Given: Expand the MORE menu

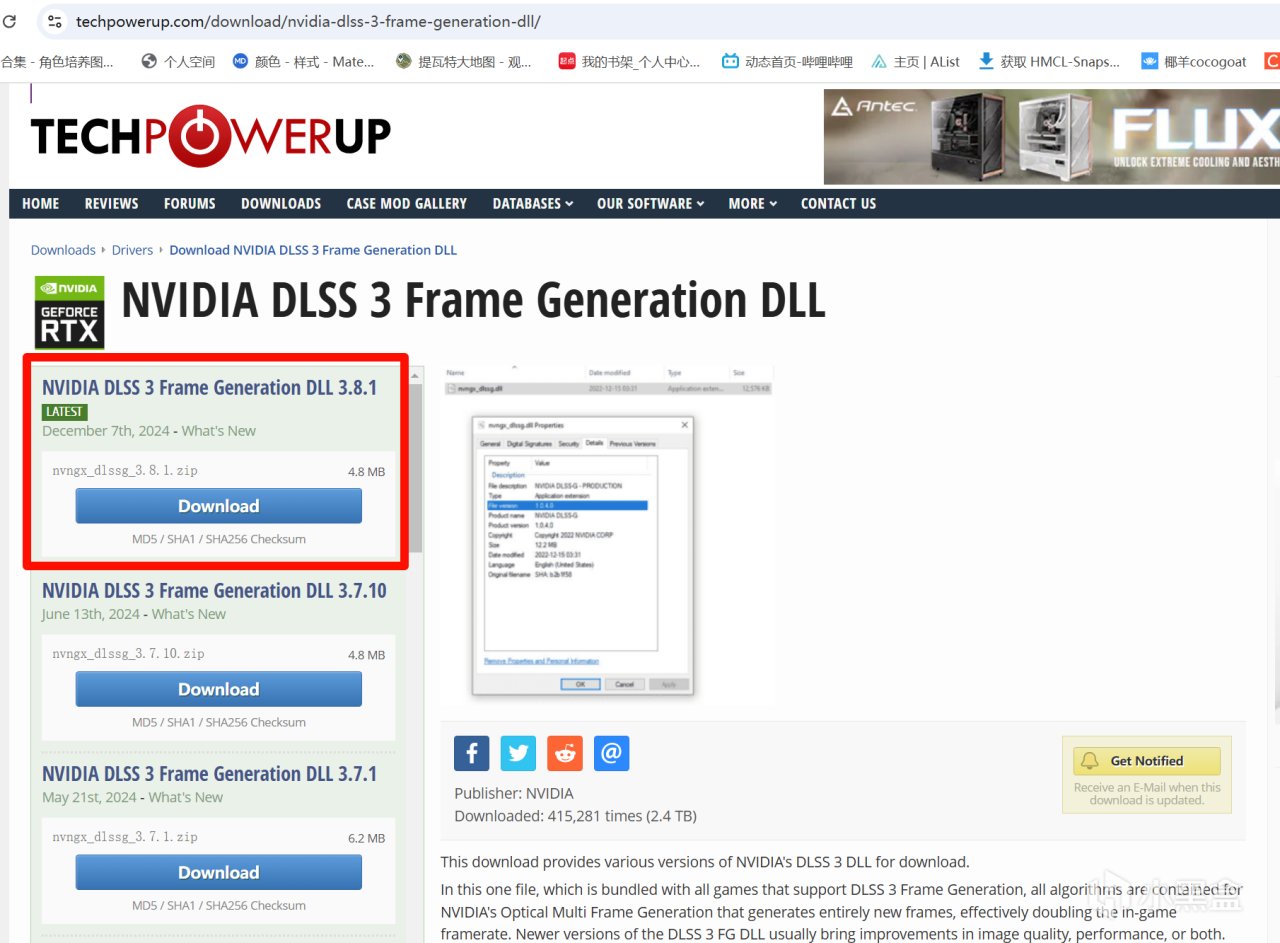Looking at the screenshot, I should pos(753,203).
